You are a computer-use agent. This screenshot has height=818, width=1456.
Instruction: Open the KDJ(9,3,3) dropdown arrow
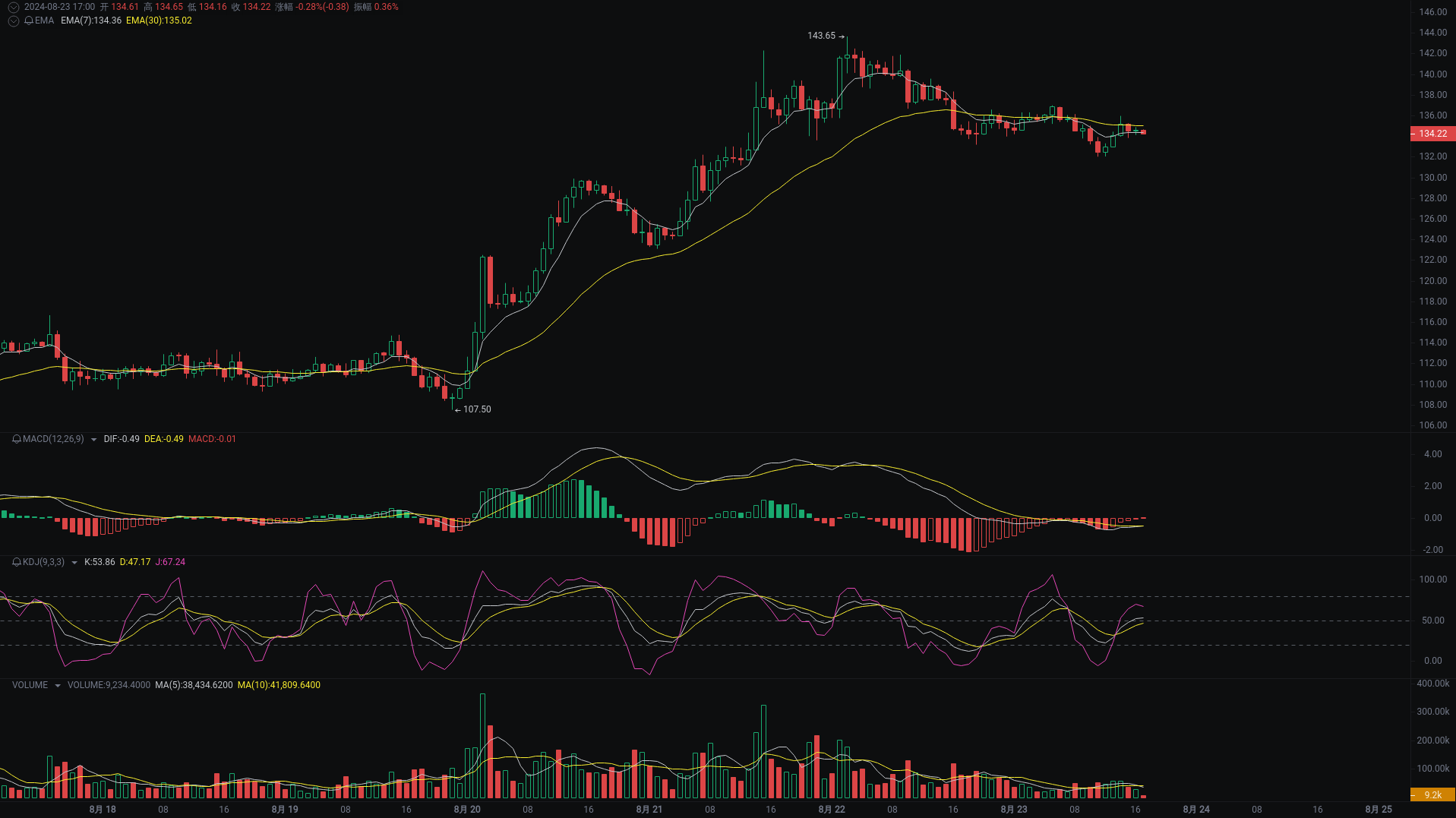(74, 562)
